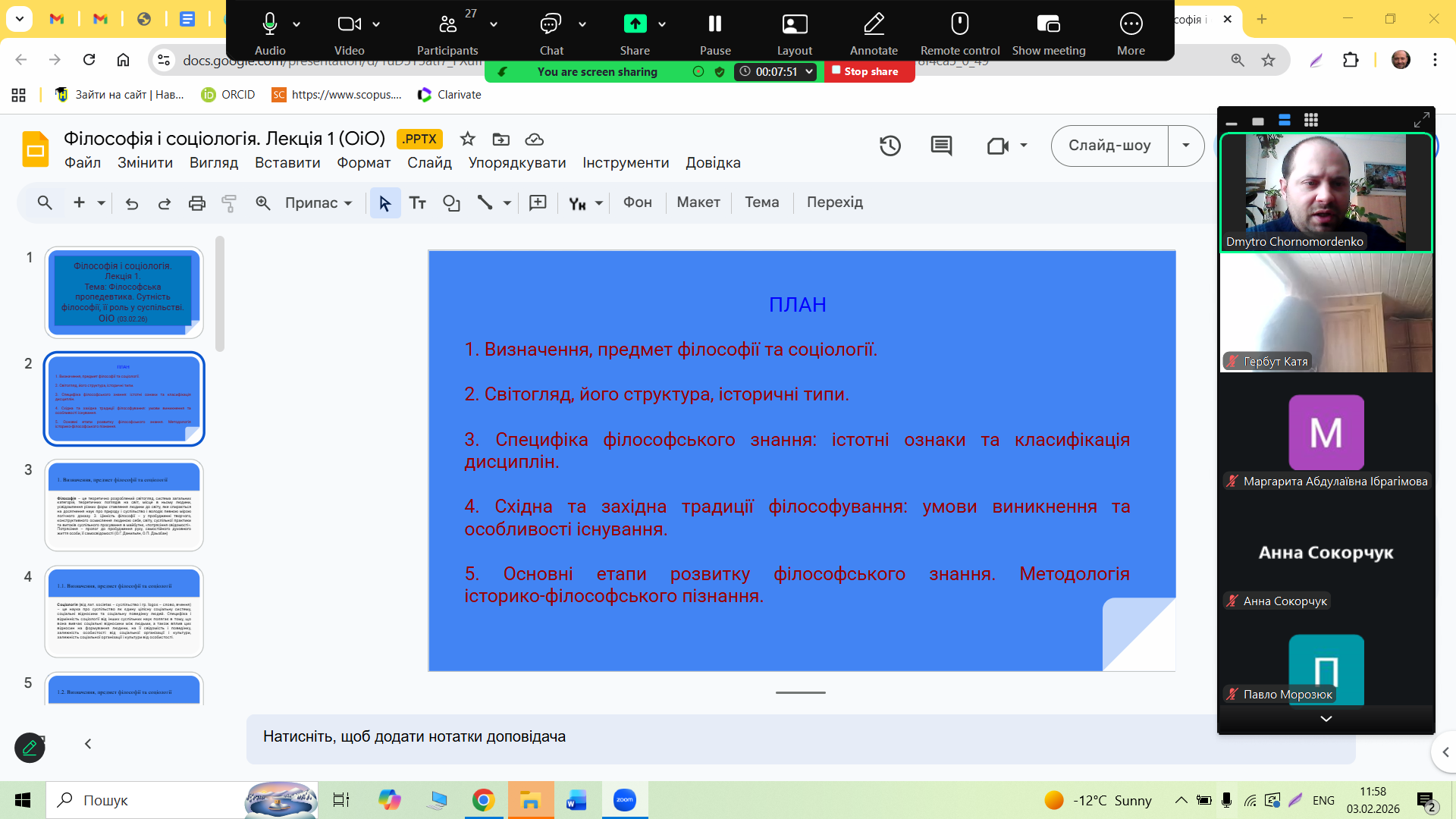The width and height of the screenshot is (1456, 819).
Task: Toggle Zoom microphone Audio button
Action: point(270,32)
